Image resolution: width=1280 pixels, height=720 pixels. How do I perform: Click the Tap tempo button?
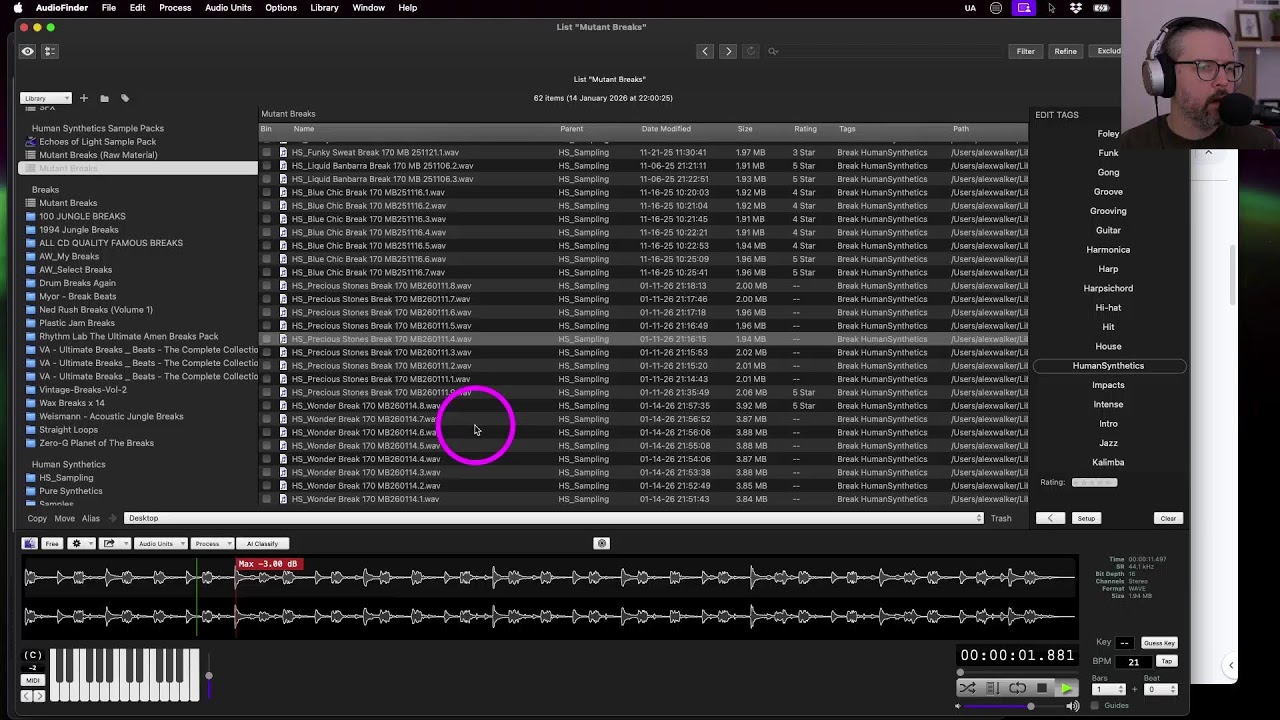tap(1166, 662)
